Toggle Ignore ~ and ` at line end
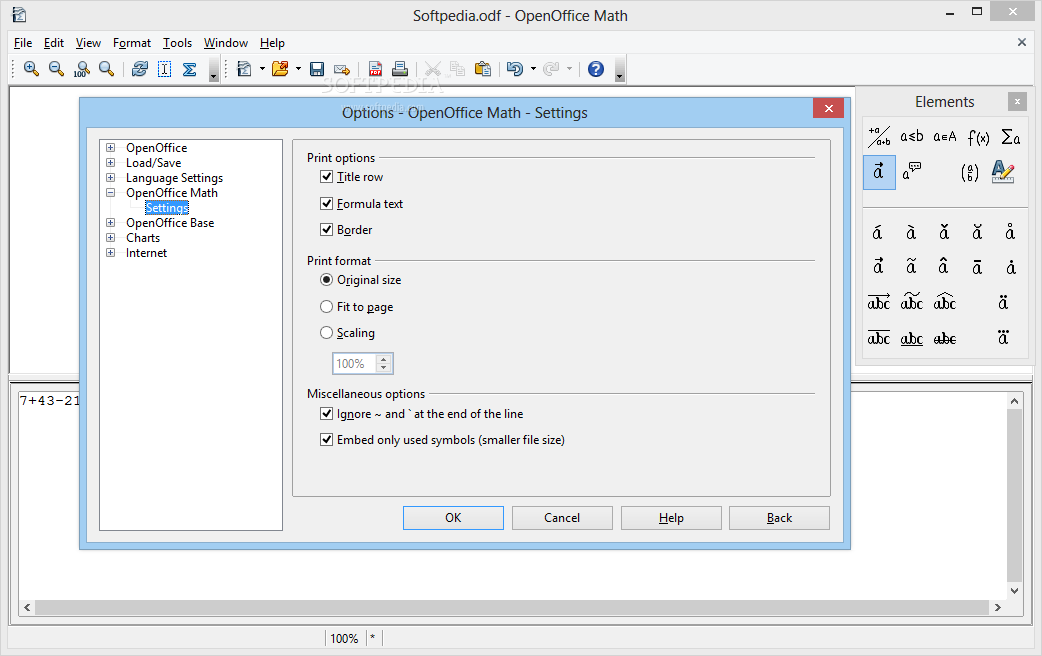This screenshot has height=656, width=1042. (x=326, y=413)
